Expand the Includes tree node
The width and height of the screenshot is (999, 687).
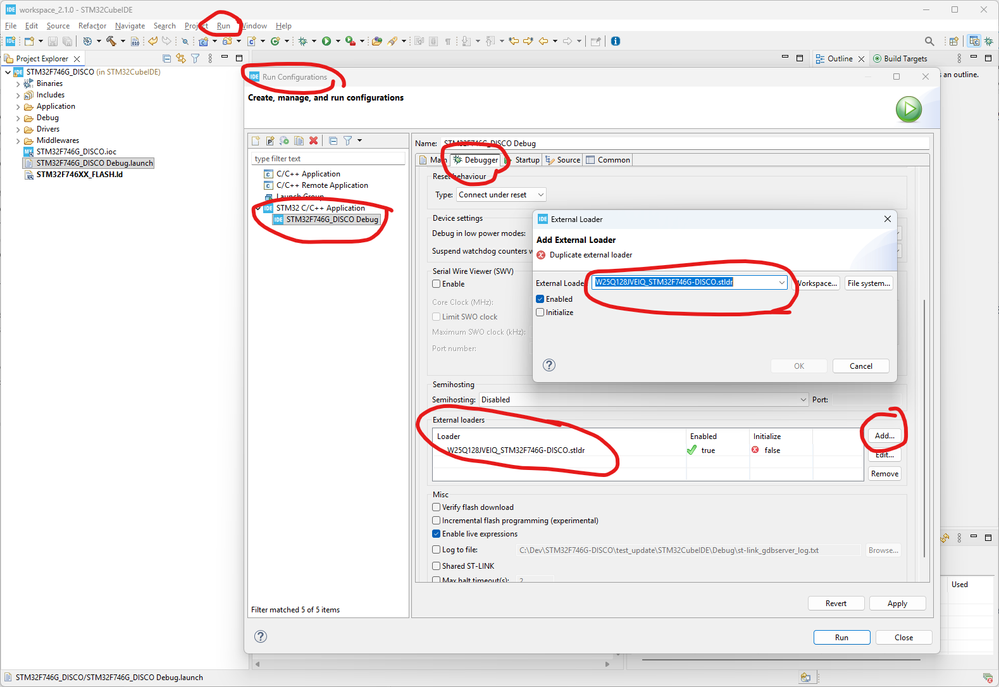click(x=18, y=95)
